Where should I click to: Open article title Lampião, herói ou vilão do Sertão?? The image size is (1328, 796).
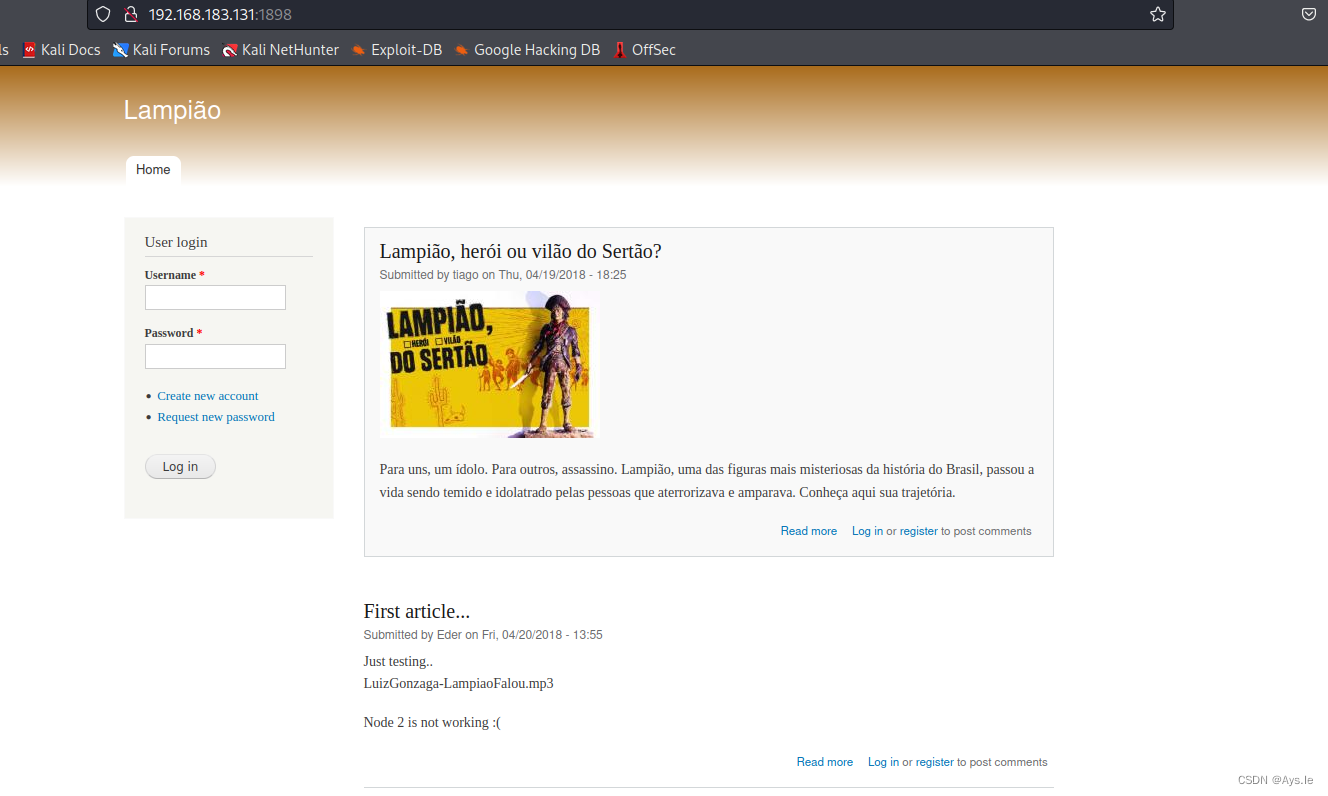tap(521, 251)
